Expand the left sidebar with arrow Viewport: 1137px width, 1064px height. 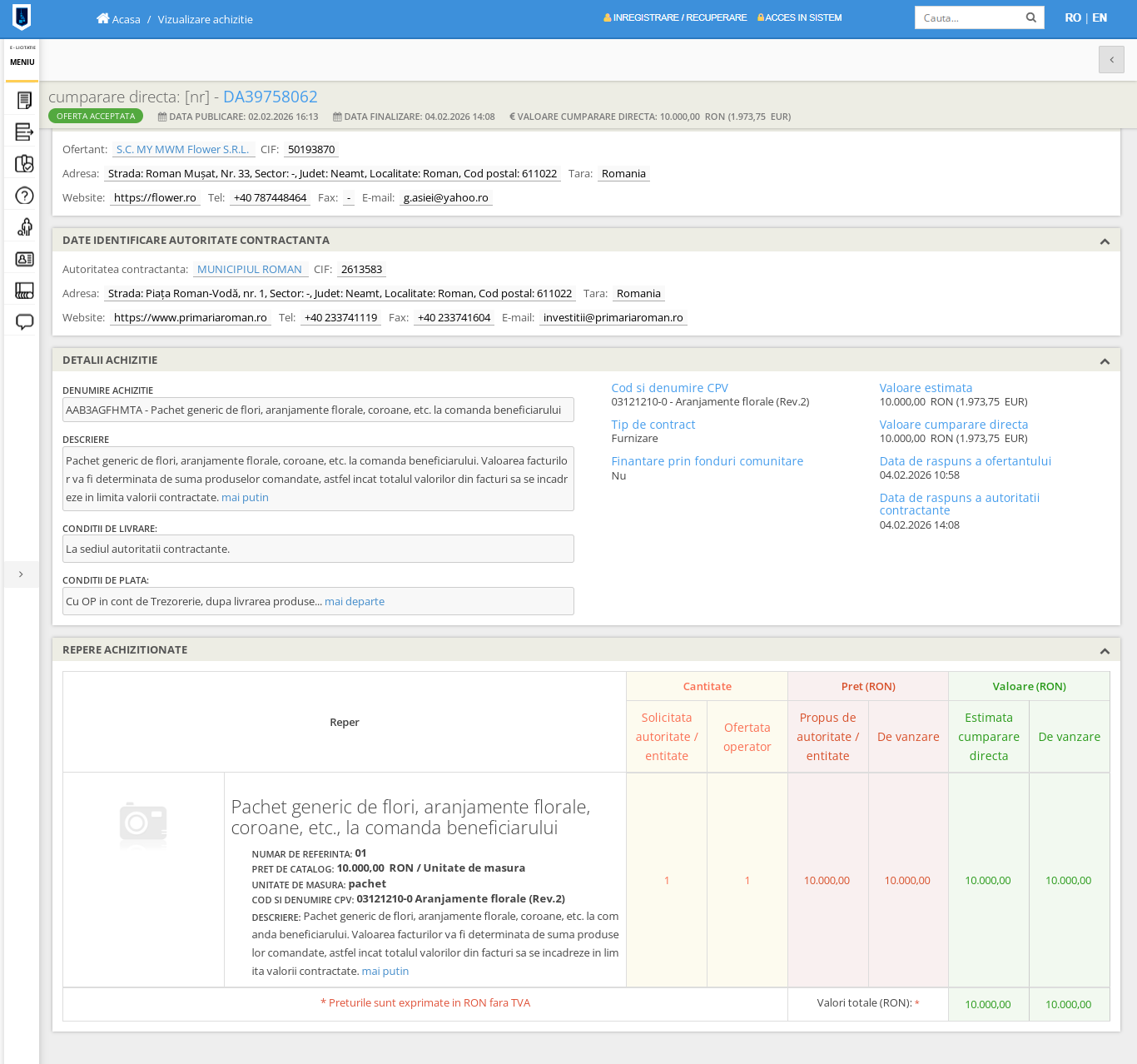coord(21,574)
